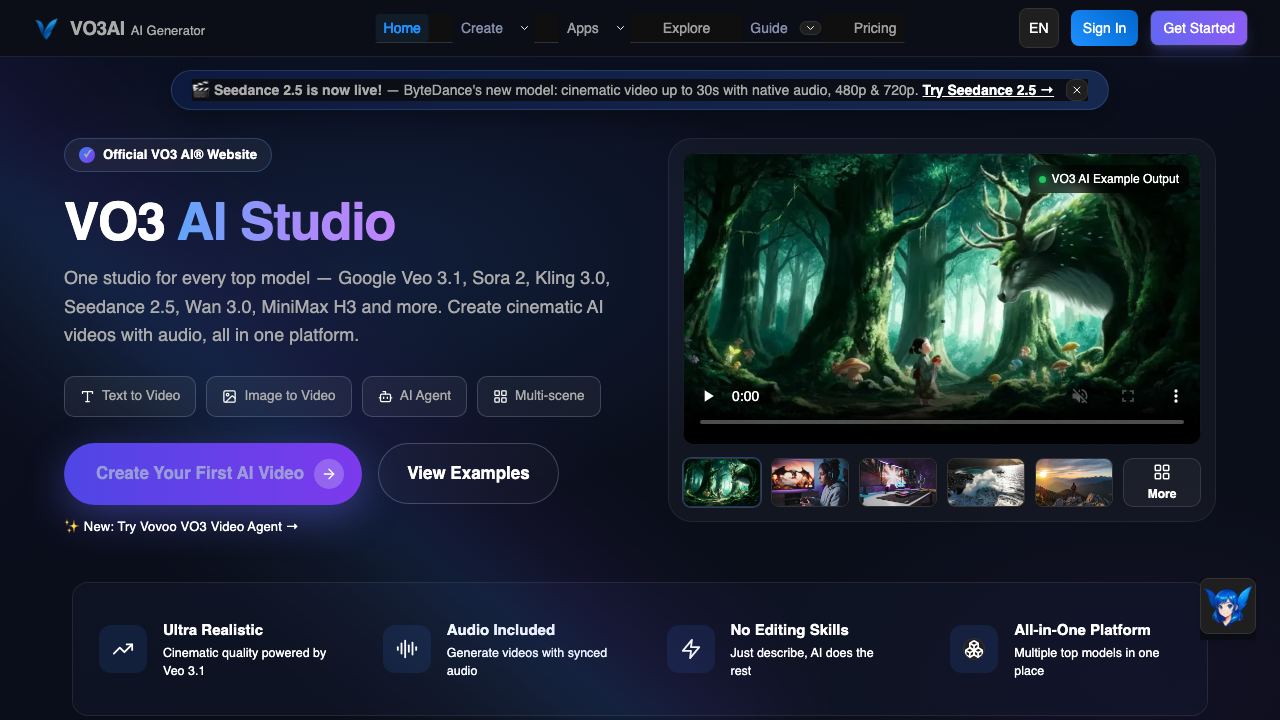
Task: Click the "VO3 AI Example Output" label
Action: (1108, 179)
